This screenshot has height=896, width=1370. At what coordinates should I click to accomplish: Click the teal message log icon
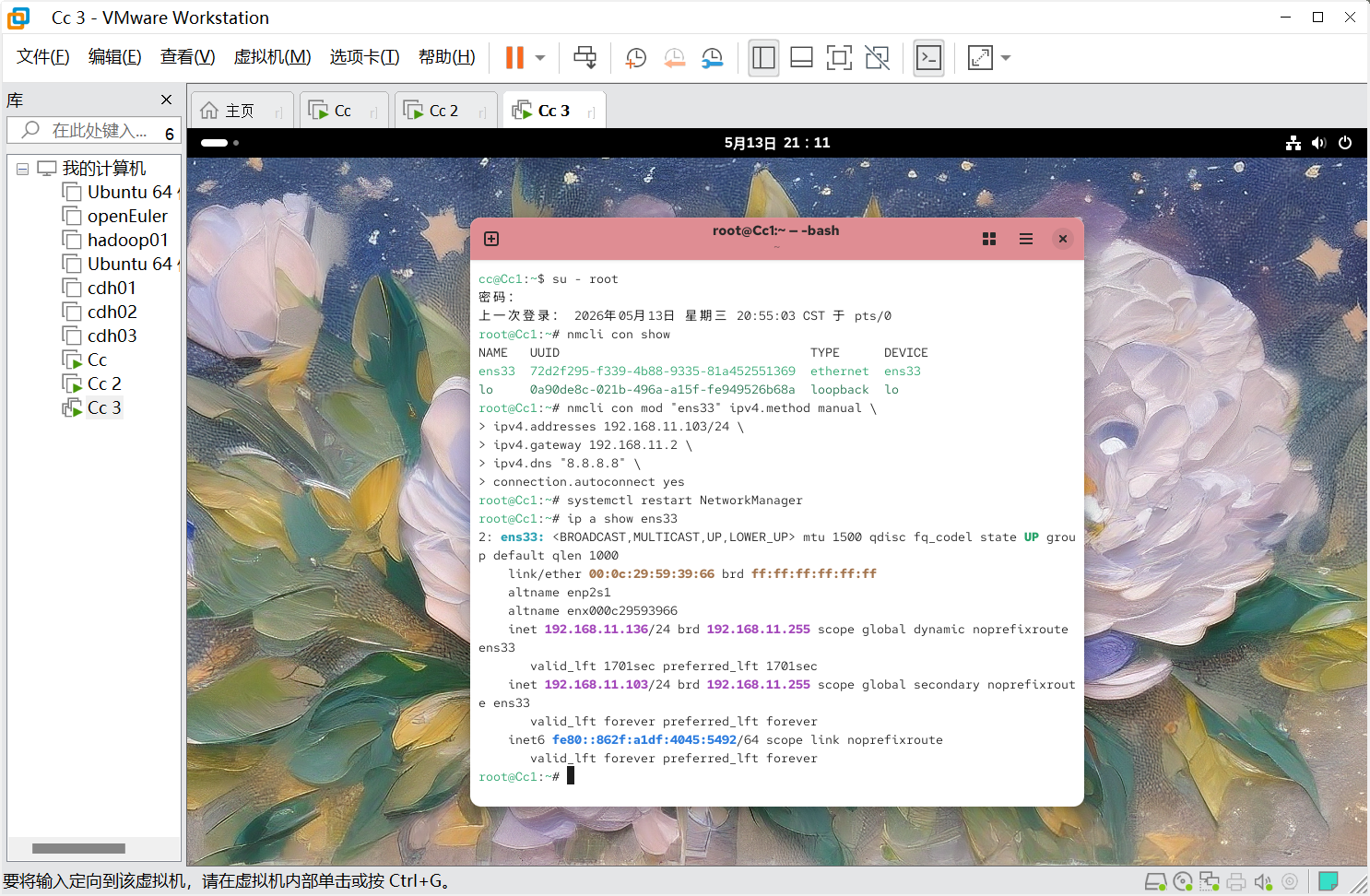(1329, 882)
